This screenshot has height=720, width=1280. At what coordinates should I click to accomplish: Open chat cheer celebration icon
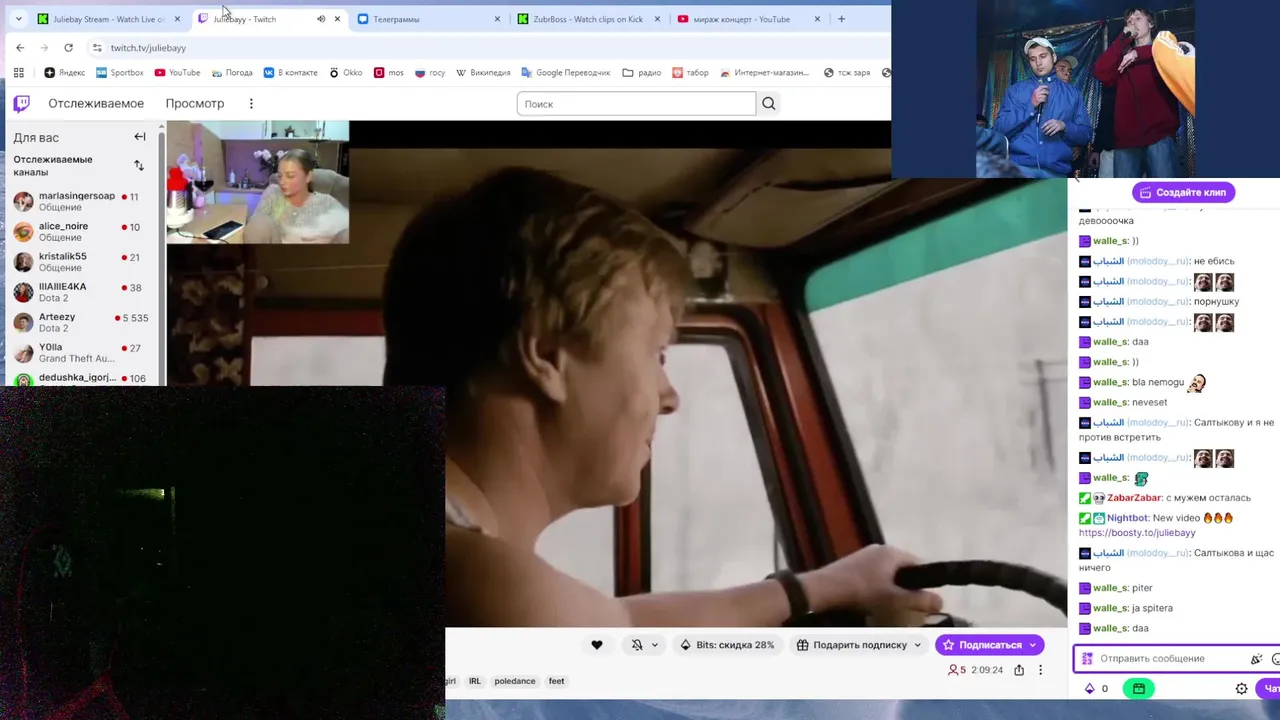coord(1256,659)
